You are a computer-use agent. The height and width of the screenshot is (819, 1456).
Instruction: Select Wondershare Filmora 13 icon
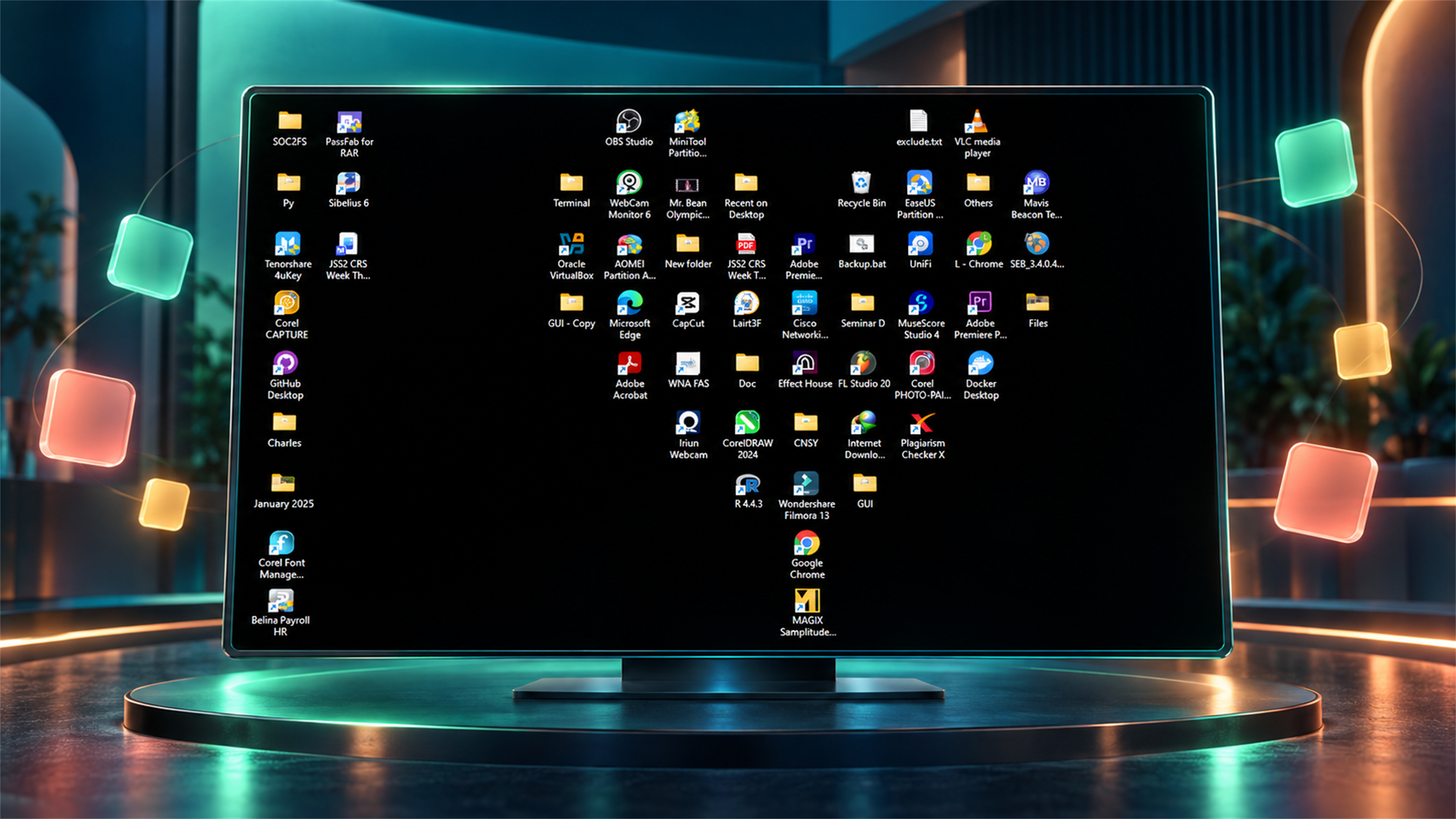pyautogui.click(x=806, y=484)
